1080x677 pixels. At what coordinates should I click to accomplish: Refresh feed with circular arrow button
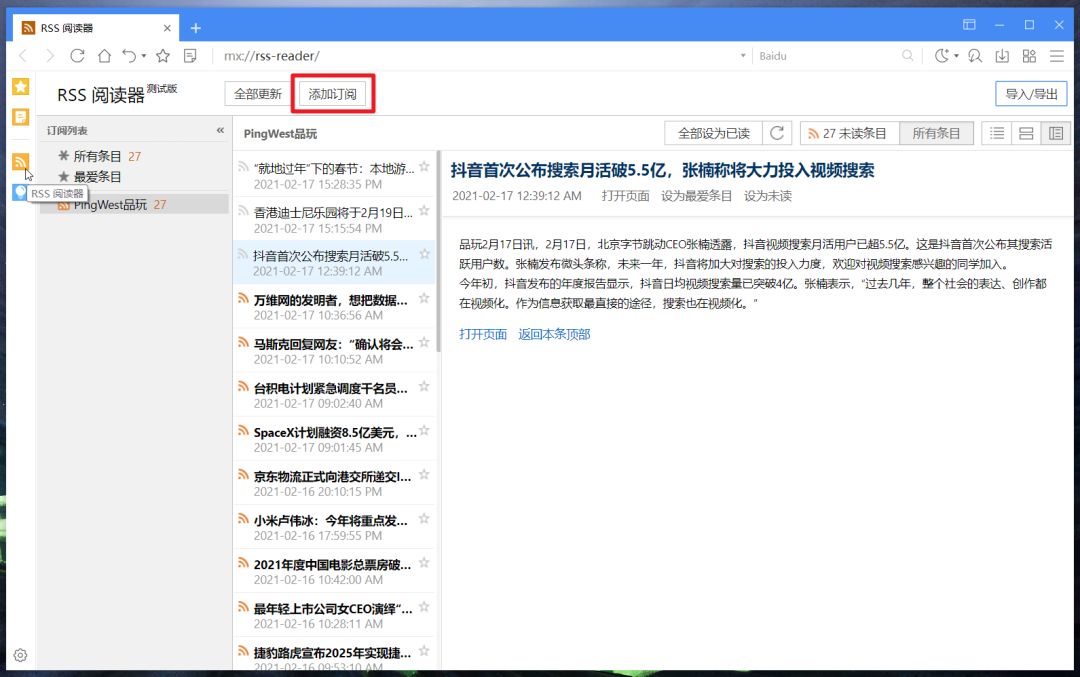click(777, 133)
